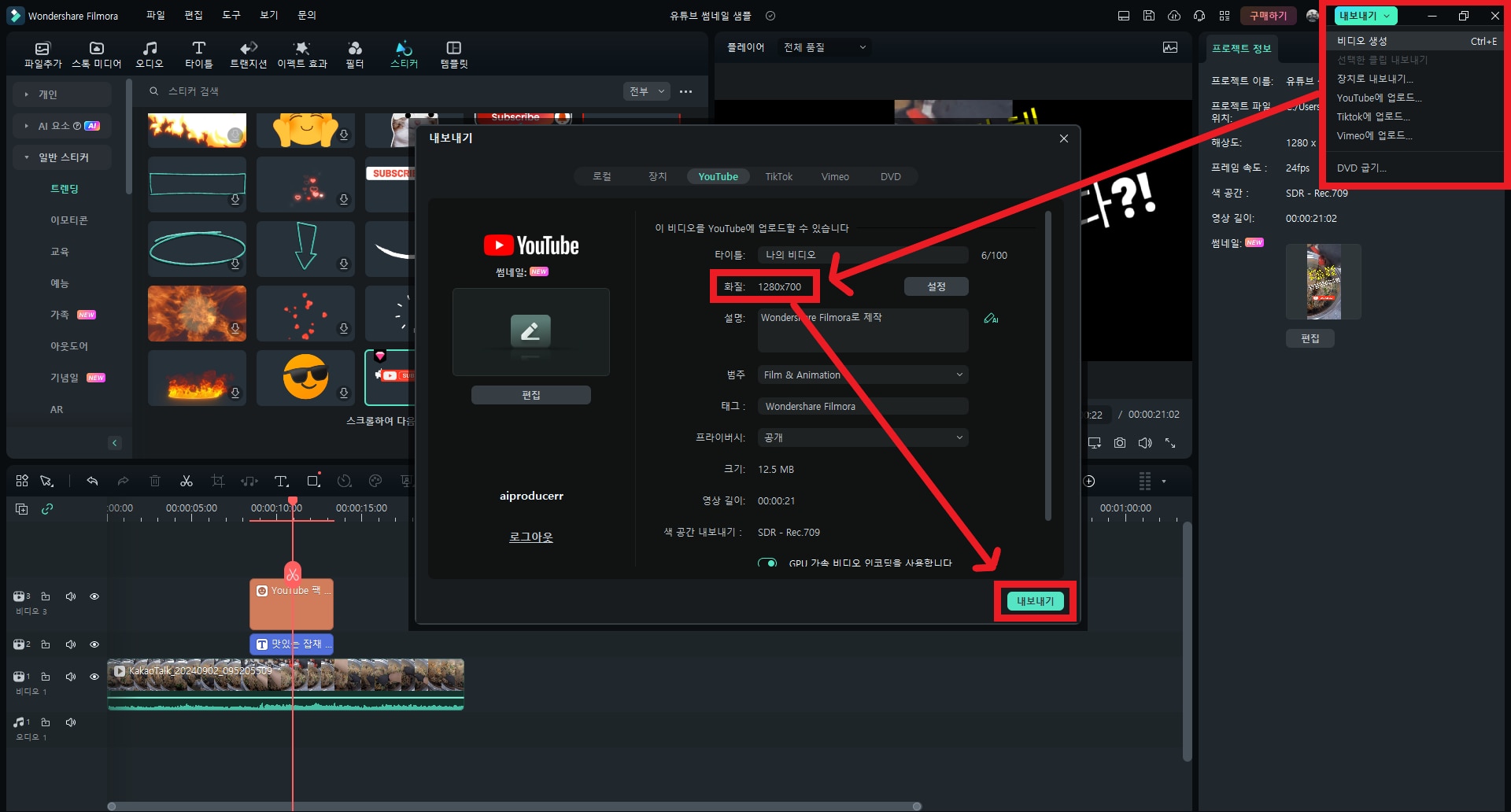Switch to the Vimeo export tab
1511x812 pixels.
pyautogui.click(x=835, y=176)
